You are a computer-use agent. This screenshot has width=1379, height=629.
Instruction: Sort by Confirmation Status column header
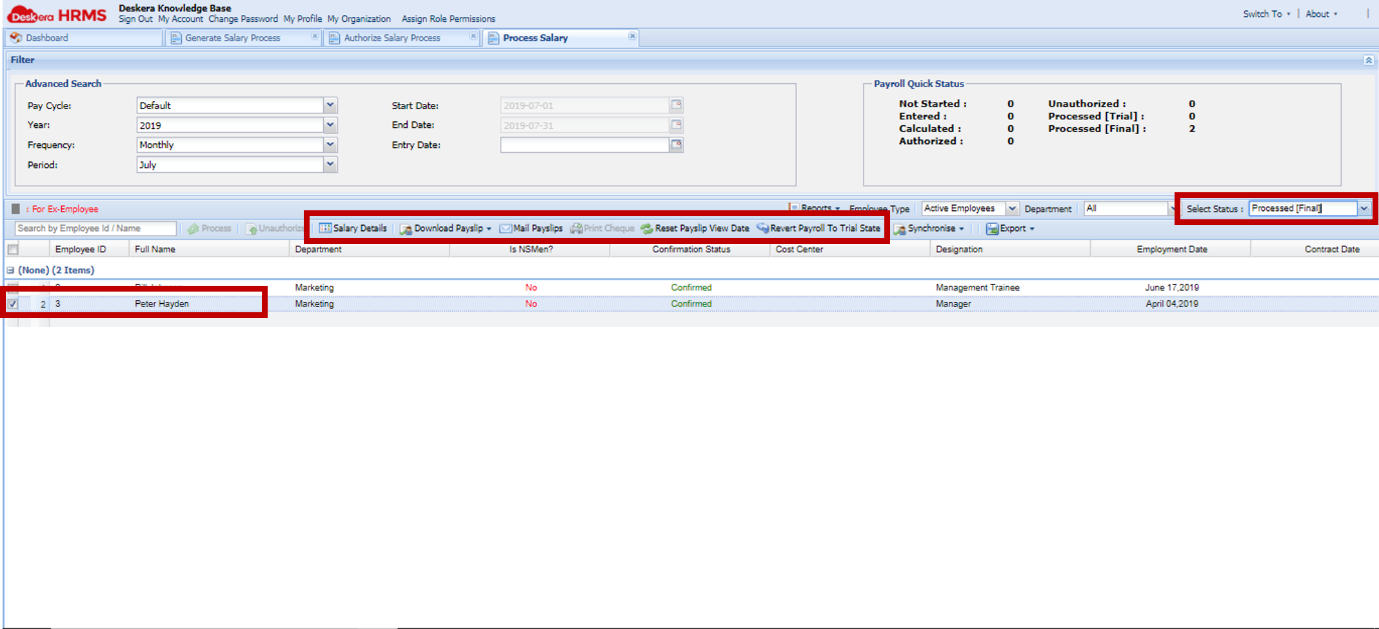coord(690,249)
